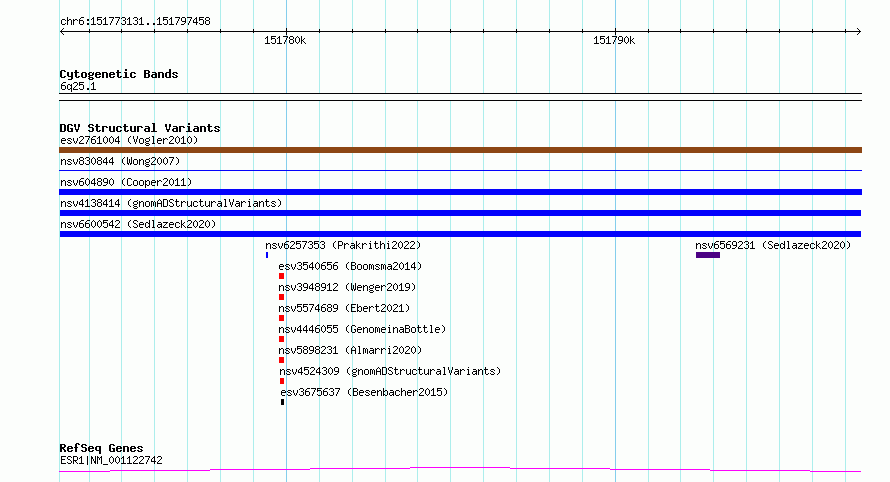Click the magenta ESR1 gene line

pyautogui.click(x=460, y=470)
